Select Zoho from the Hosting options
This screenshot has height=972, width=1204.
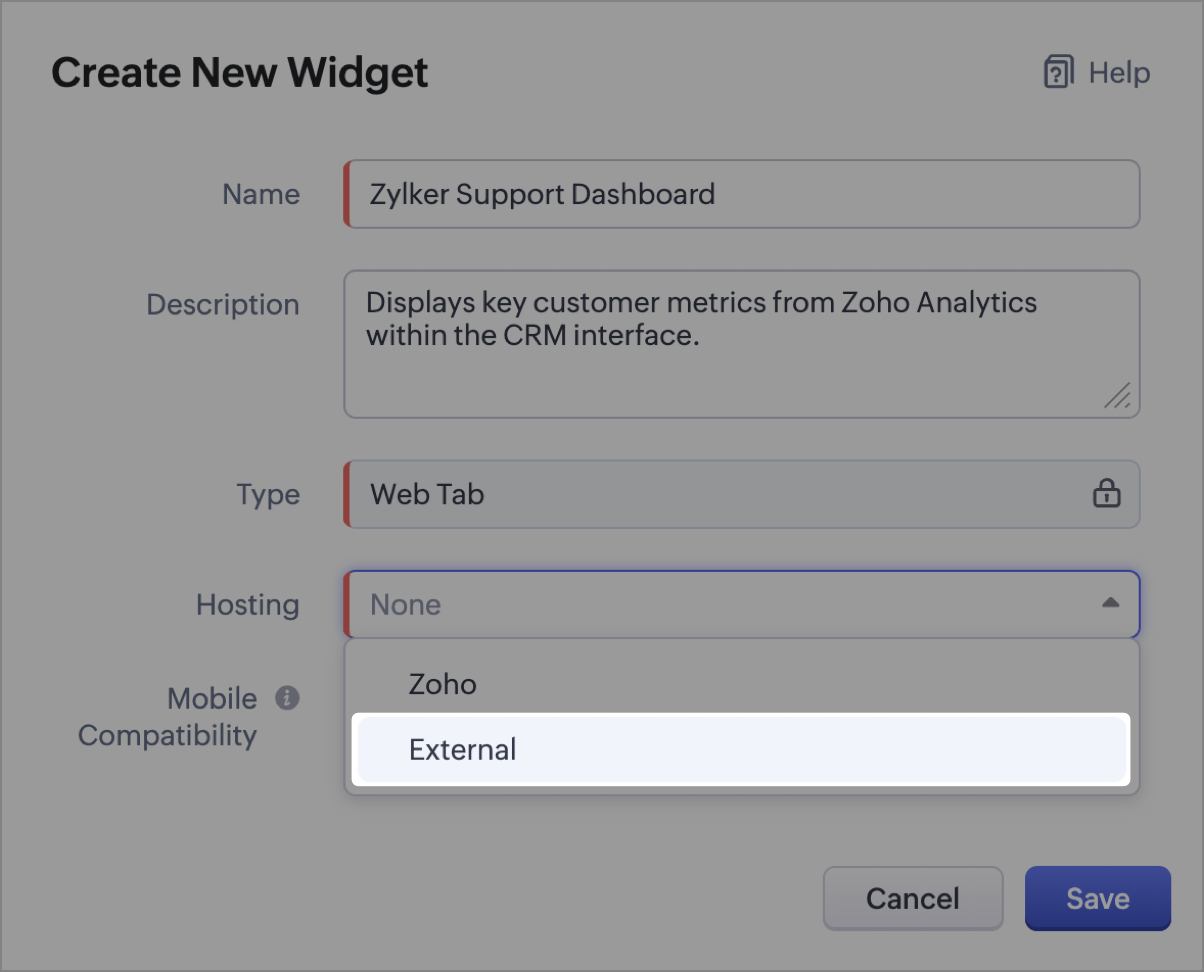pyautogui.click(x=442, y=684)
